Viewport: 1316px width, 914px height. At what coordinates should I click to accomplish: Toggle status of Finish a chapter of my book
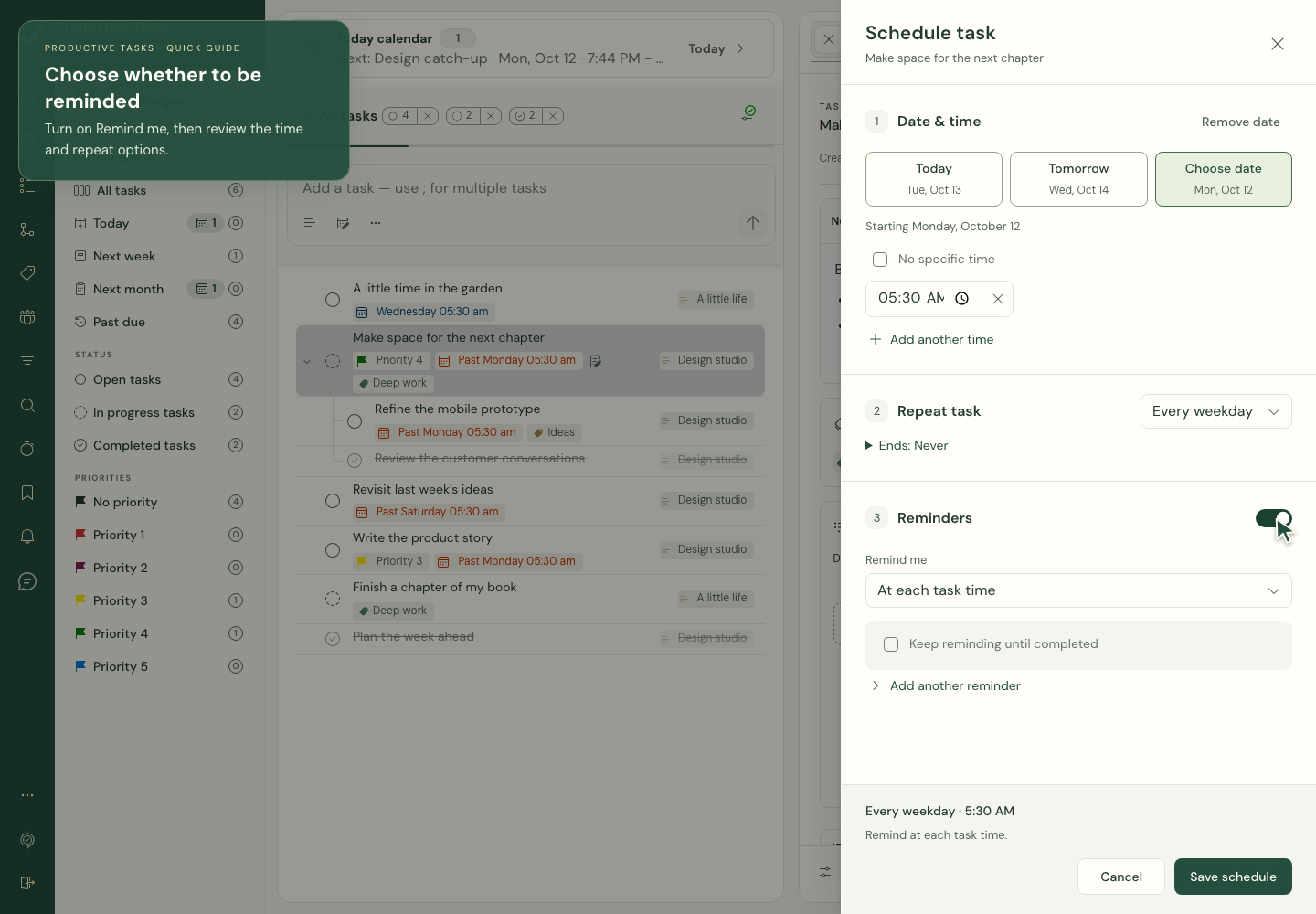click(333, 599)
